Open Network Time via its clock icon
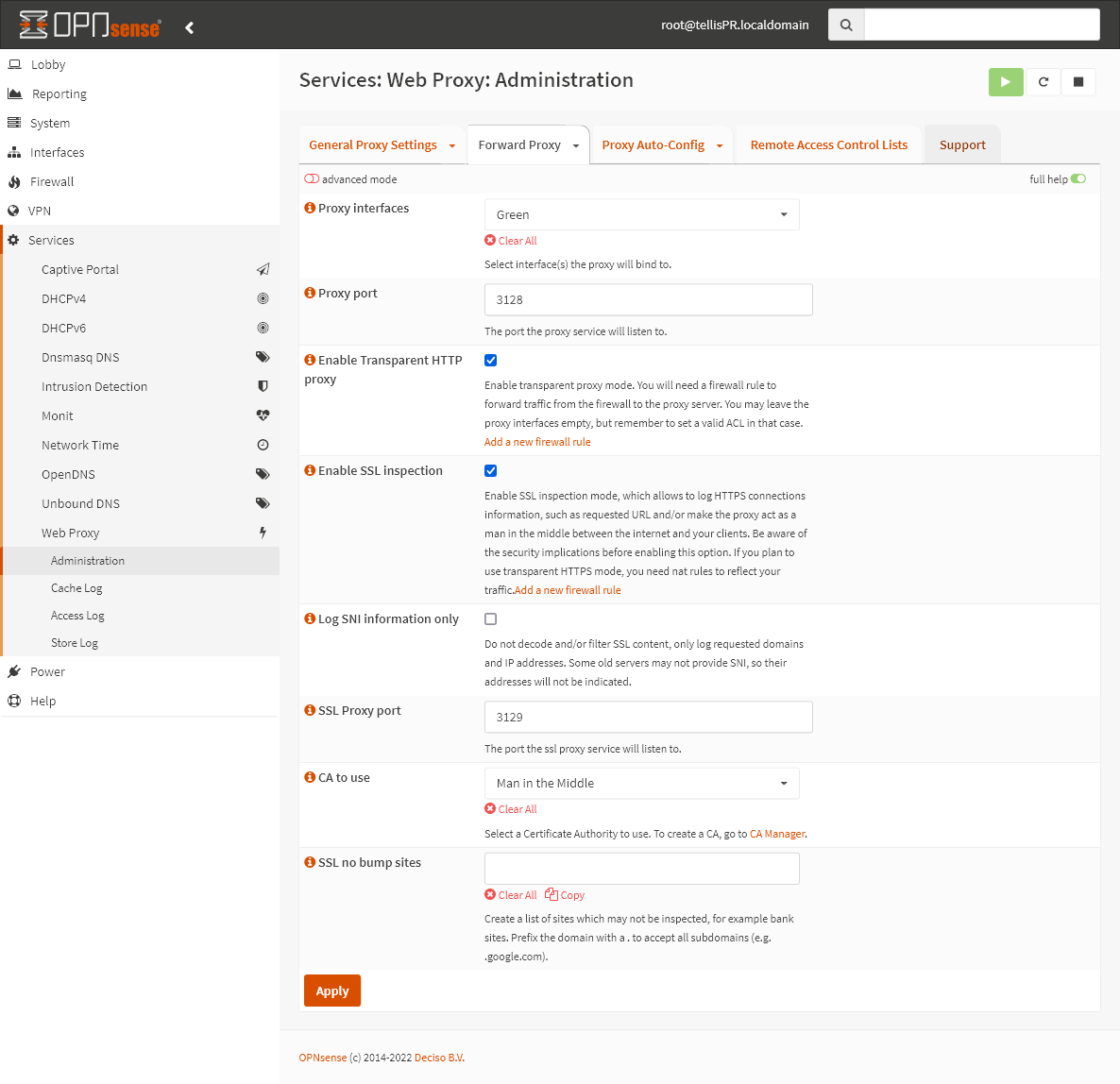The image size is (1120, 1084). coord(263,445)
